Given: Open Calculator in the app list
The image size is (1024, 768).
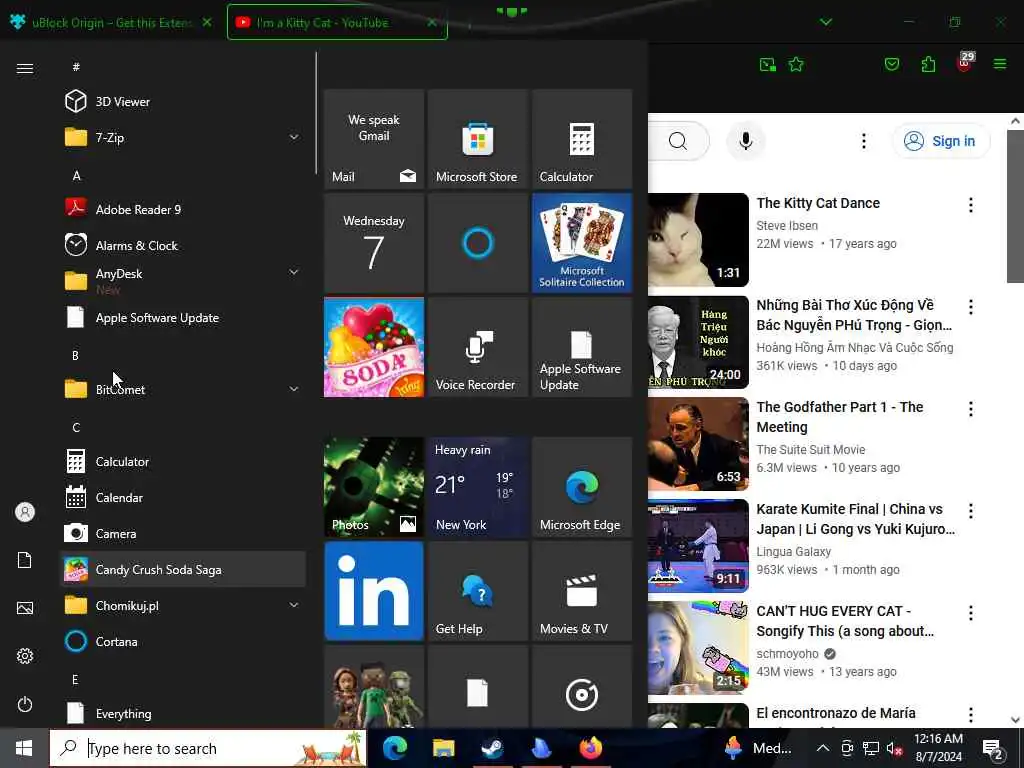Looking at the screenshot, I should [x=183, y=462].
